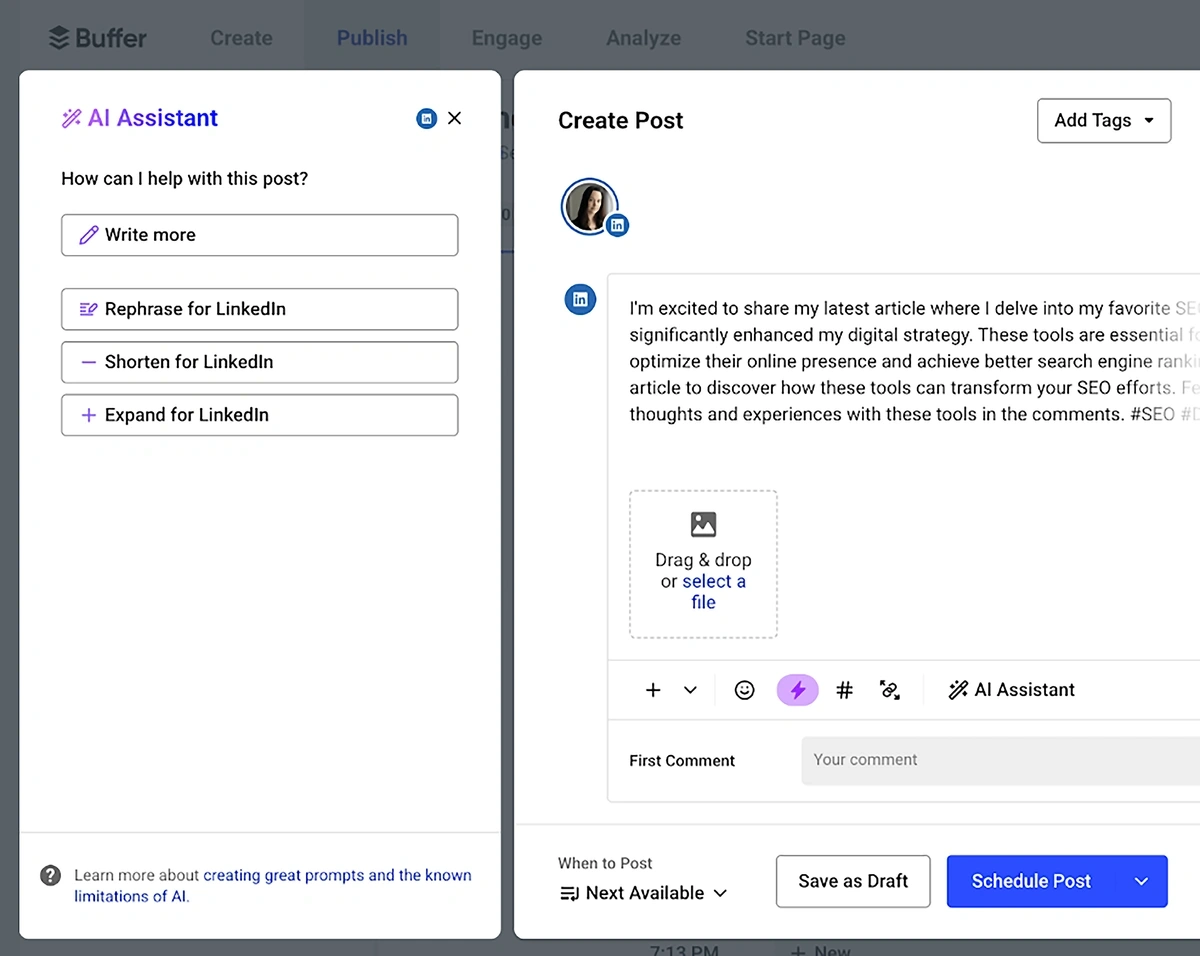
Task: Click the plus icon on Expand for LinkedIn
Action: coord(88,415)
